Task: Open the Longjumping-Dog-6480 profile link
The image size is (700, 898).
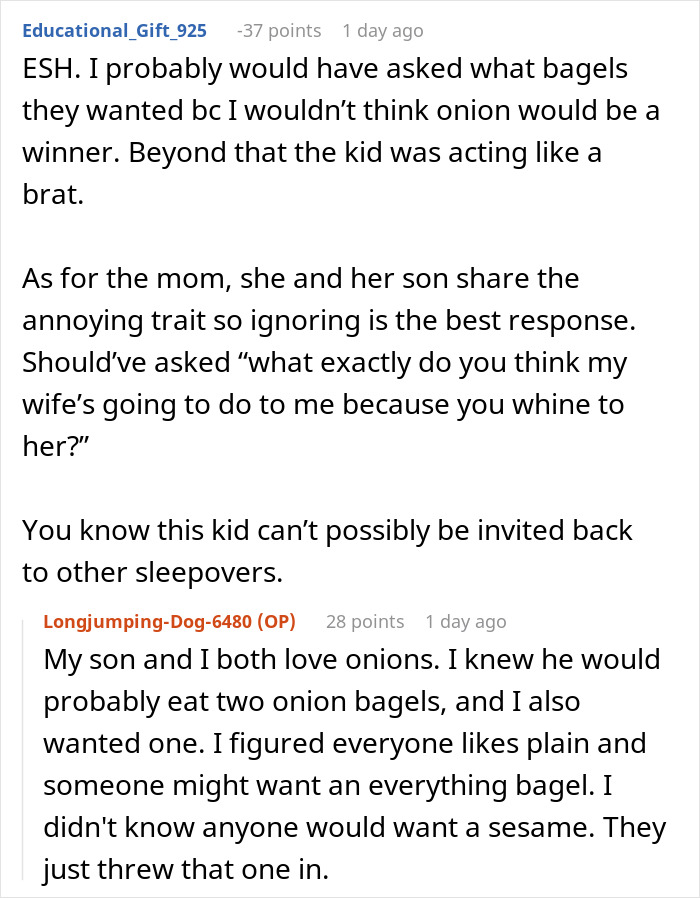Action: [x=146, y=621]
